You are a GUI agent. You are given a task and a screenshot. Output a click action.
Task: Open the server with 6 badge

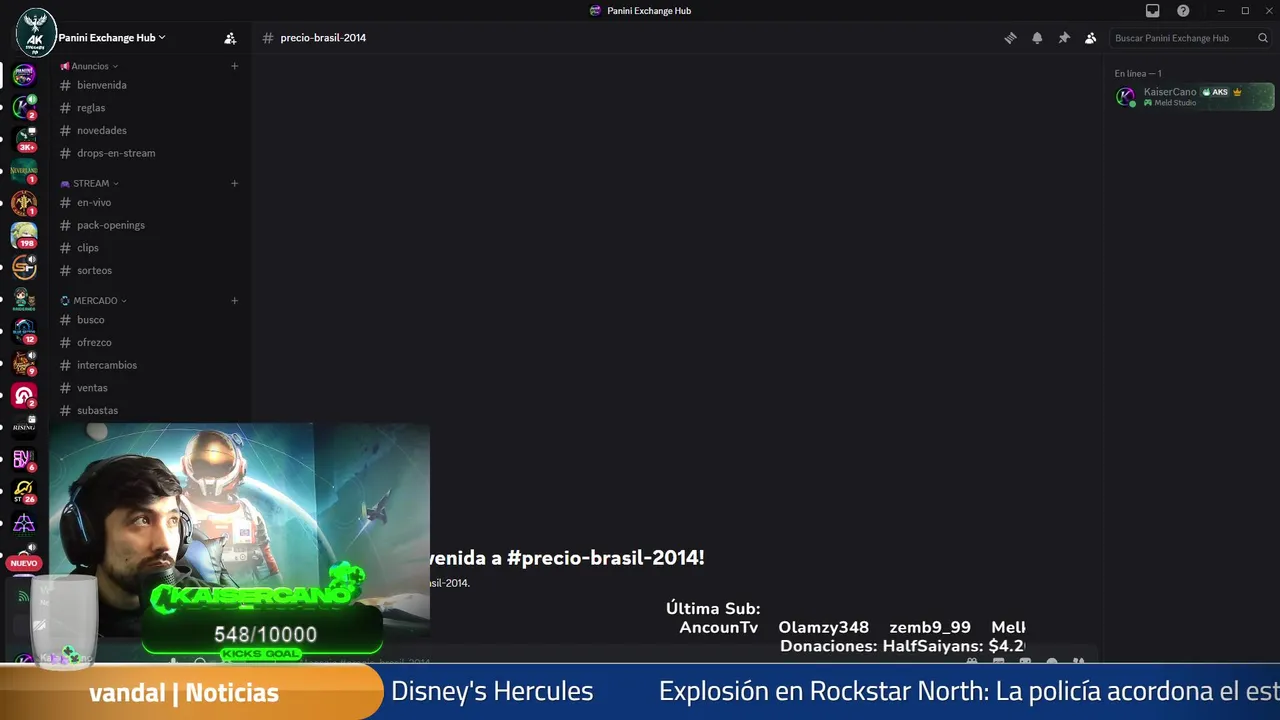click(24, 459)
